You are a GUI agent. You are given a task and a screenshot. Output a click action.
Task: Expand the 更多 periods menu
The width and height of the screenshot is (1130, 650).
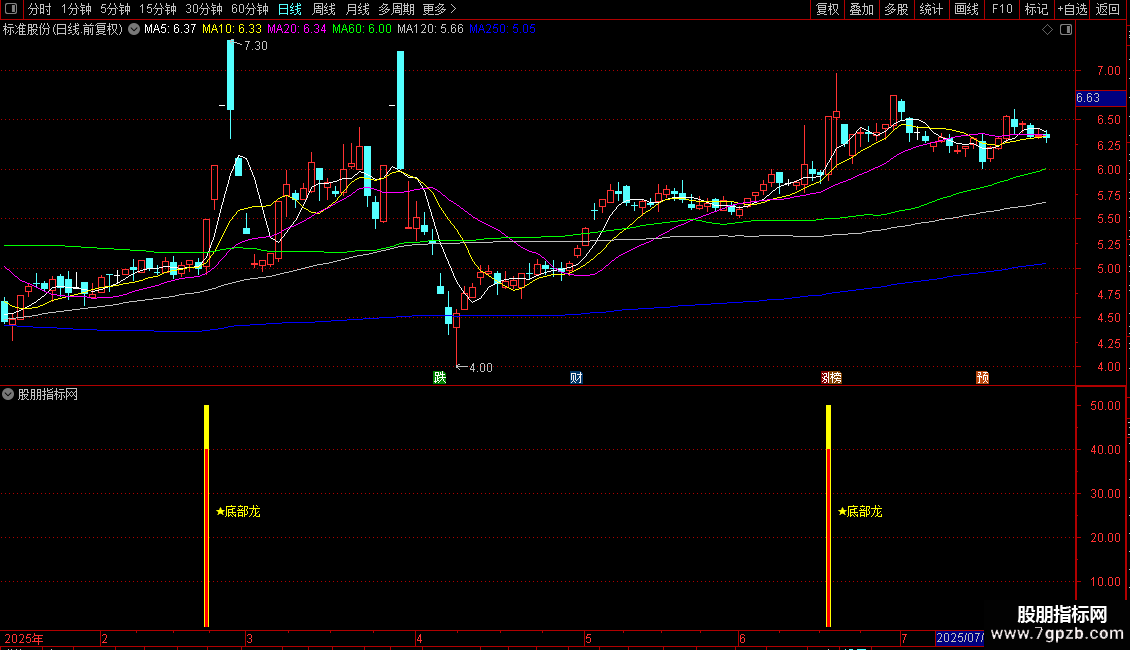click(x=439, y=9)
